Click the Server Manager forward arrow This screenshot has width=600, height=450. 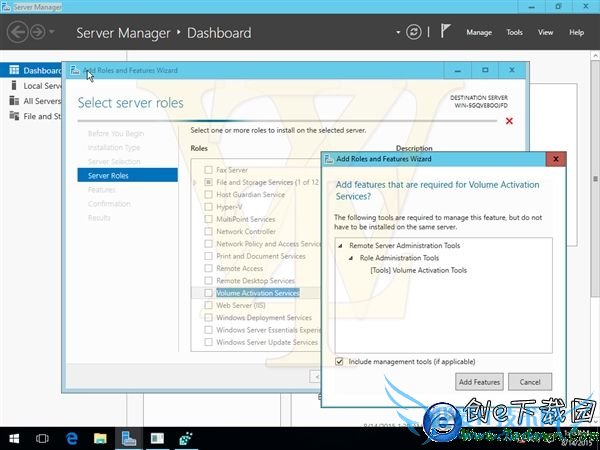click(38, 32)
